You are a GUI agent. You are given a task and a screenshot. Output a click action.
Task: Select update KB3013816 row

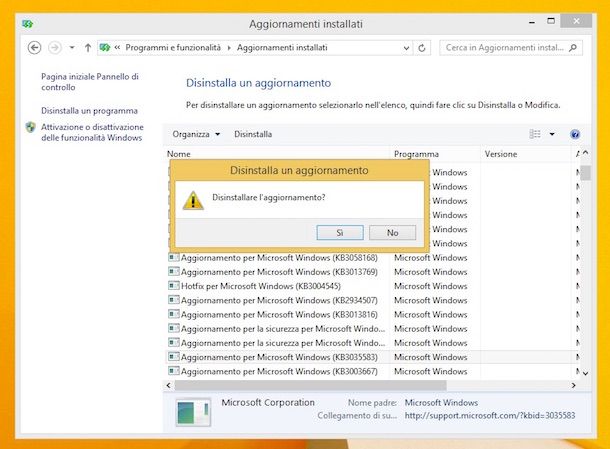tap(373, 314)
